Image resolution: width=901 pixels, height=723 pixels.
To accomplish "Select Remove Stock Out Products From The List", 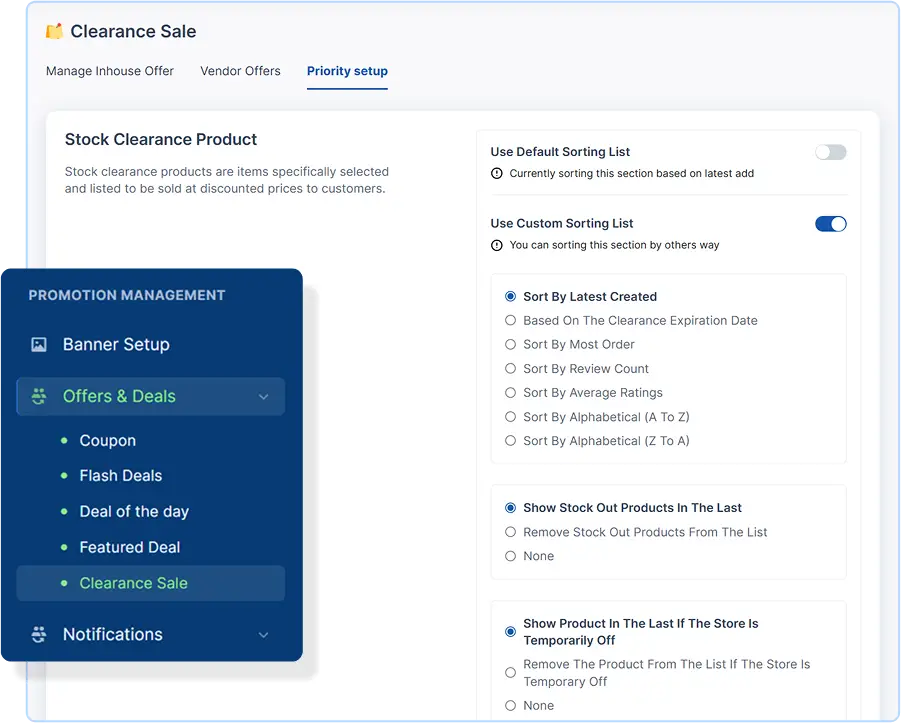I will click(510, 532).
